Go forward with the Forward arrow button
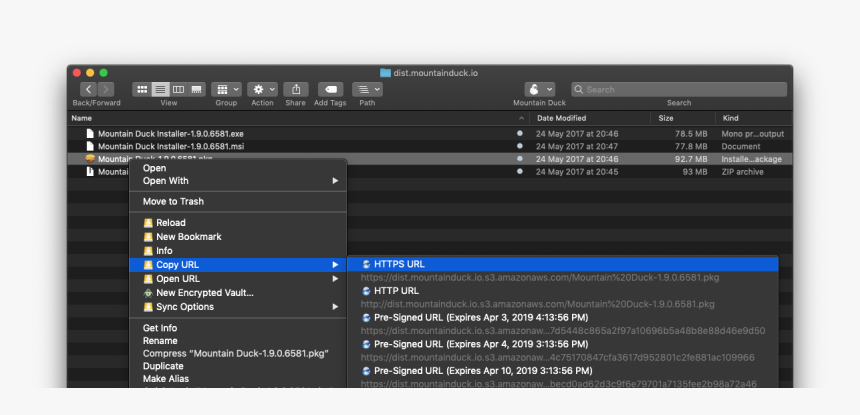Viewport: 860px width, 415px height. click(x=106, y=89)
